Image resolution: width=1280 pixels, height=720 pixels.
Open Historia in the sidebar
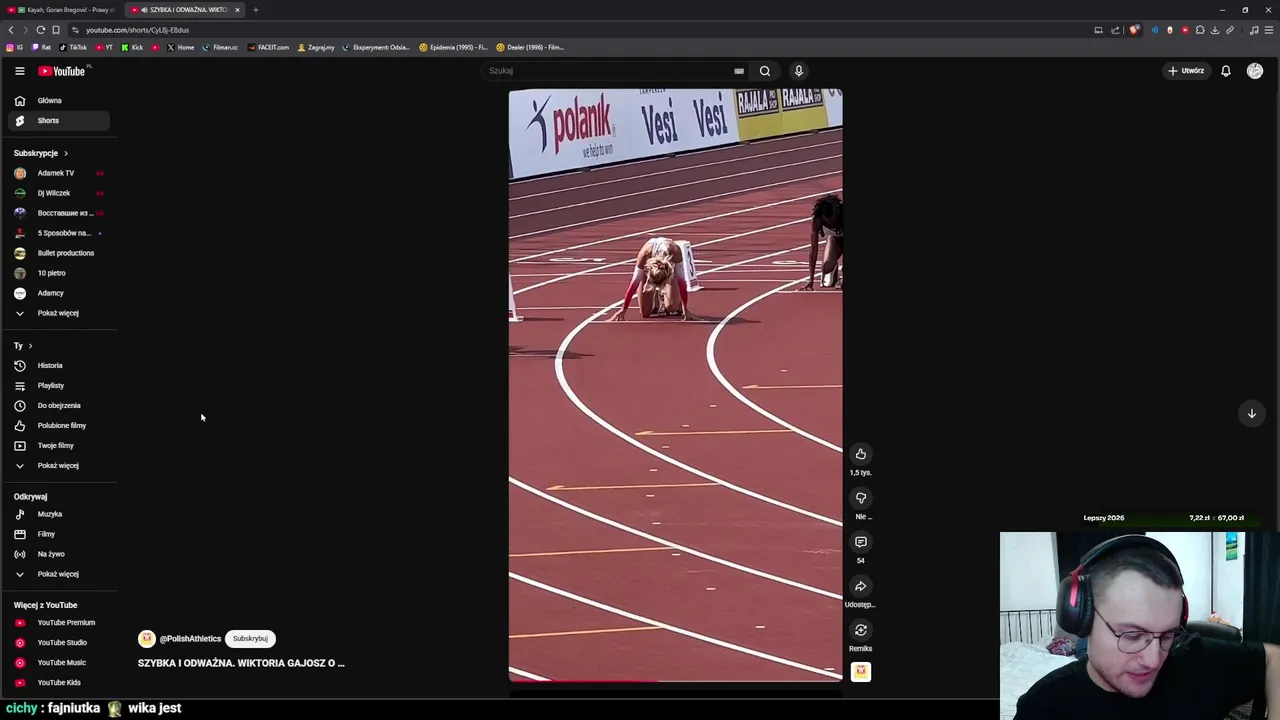(x=58, y=366)
